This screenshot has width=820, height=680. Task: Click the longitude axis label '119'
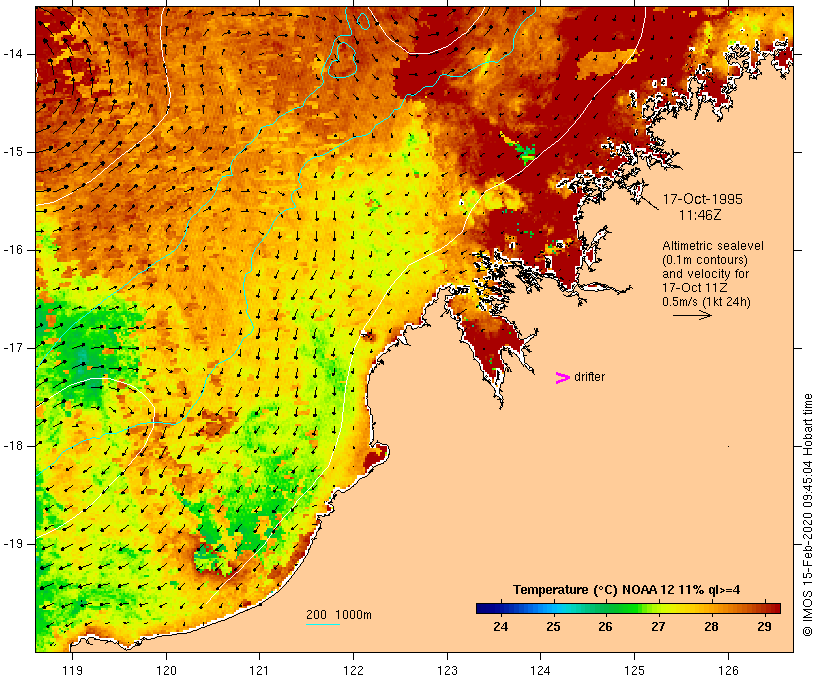click(x=72, y=670)
